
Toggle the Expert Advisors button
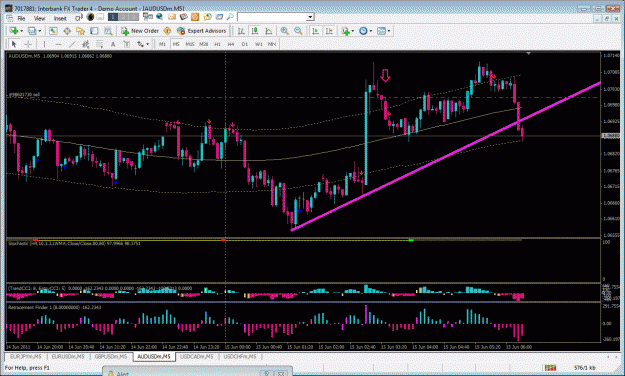[202, 31]
